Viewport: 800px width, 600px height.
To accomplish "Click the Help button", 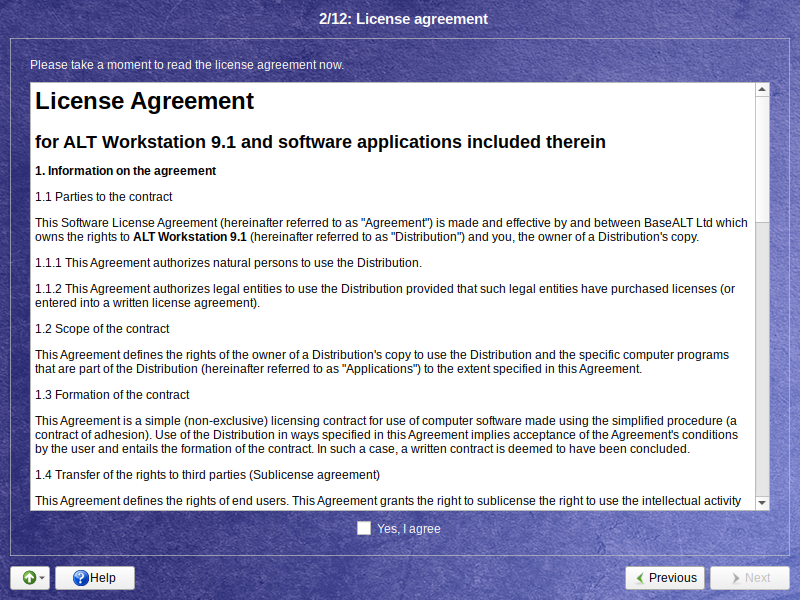I will (95, 578).
